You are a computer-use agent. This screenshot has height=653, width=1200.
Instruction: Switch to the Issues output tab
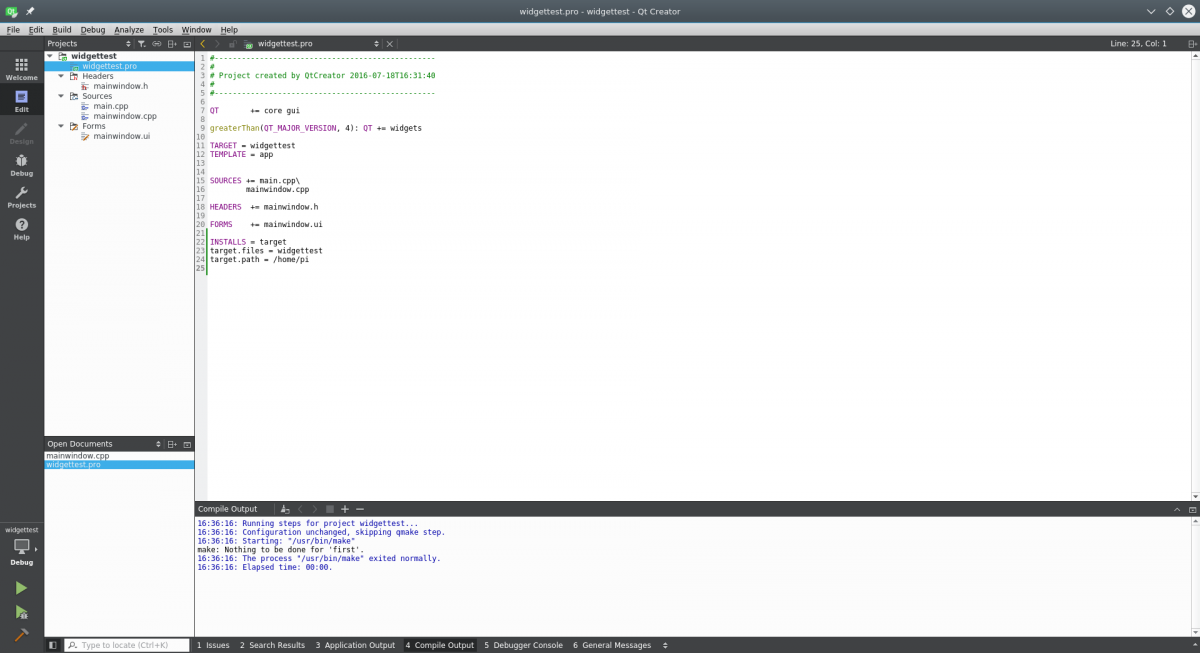click(213, 645)
